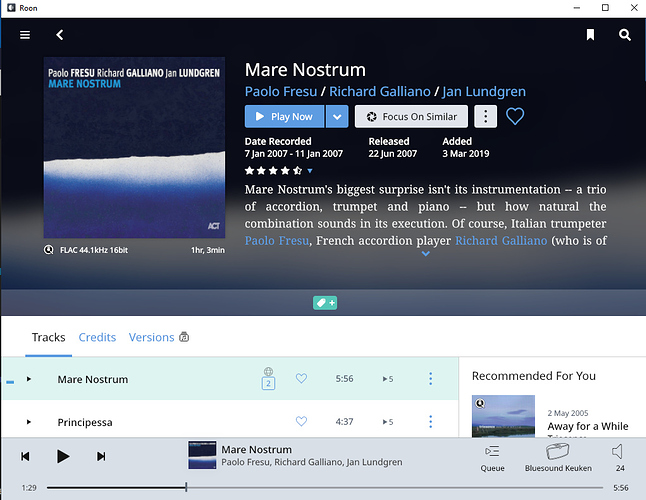Open the star rating dropdown arrow
Viewport: 646px width, 500px height.
pyautogui.click(x=310, y=171)
